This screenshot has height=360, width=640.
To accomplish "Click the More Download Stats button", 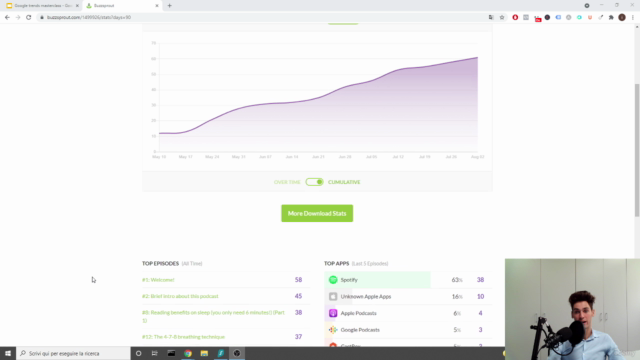I will pyautogui.click(x=317, y=213).
